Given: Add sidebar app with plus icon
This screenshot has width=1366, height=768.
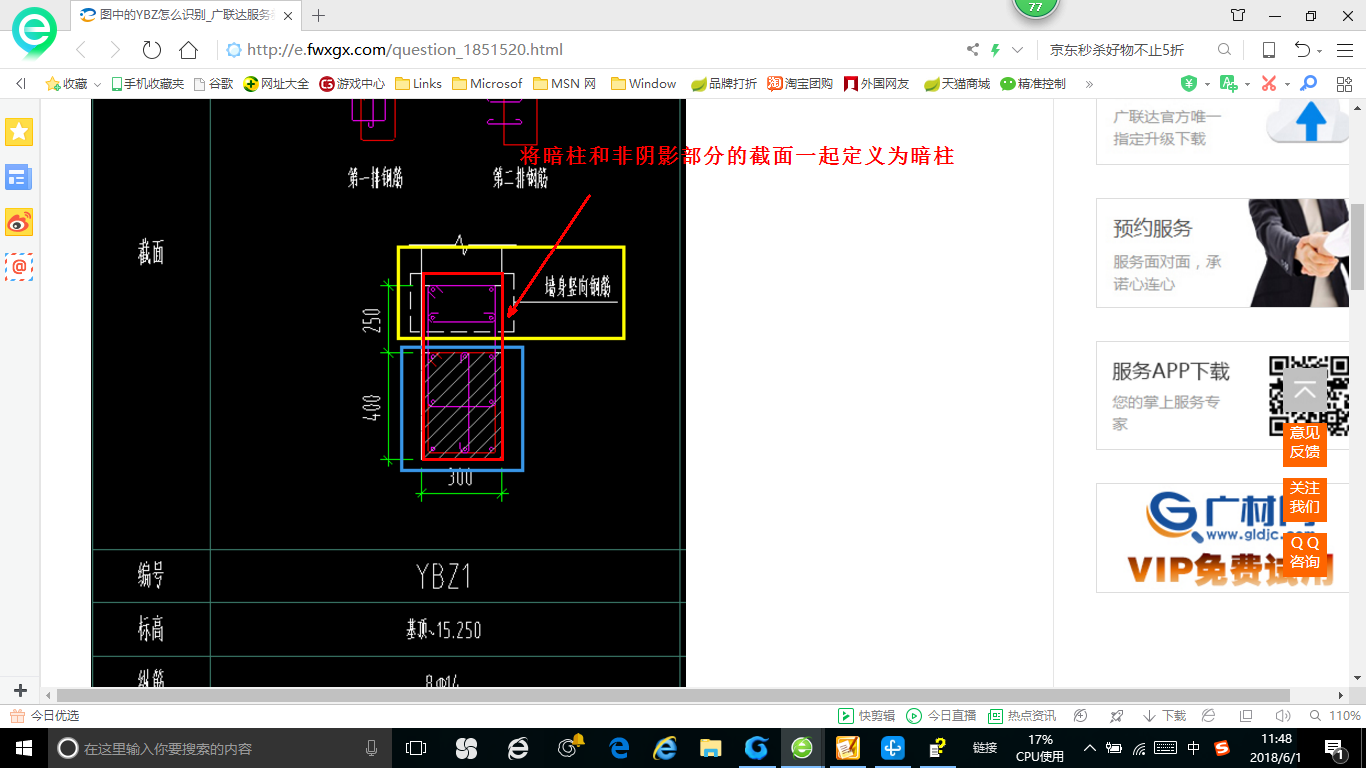Looking at the screenshot, I should (x=20, y=691).
